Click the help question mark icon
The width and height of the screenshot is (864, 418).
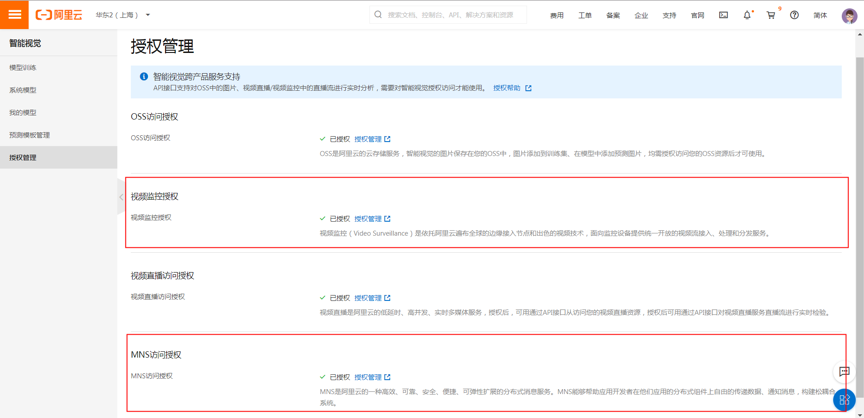click(794, 15)
